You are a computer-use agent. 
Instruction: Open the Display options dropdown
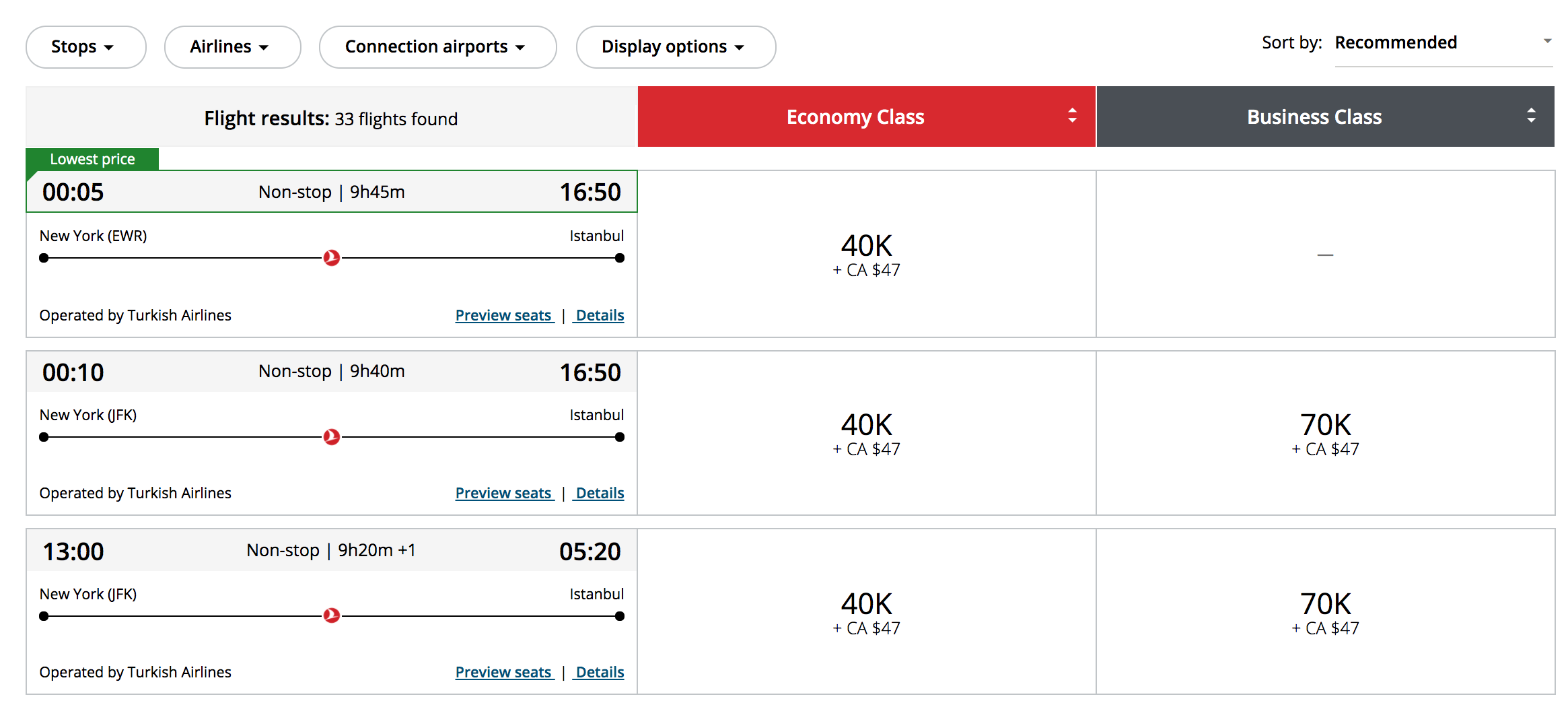click(x=676, y=47)
